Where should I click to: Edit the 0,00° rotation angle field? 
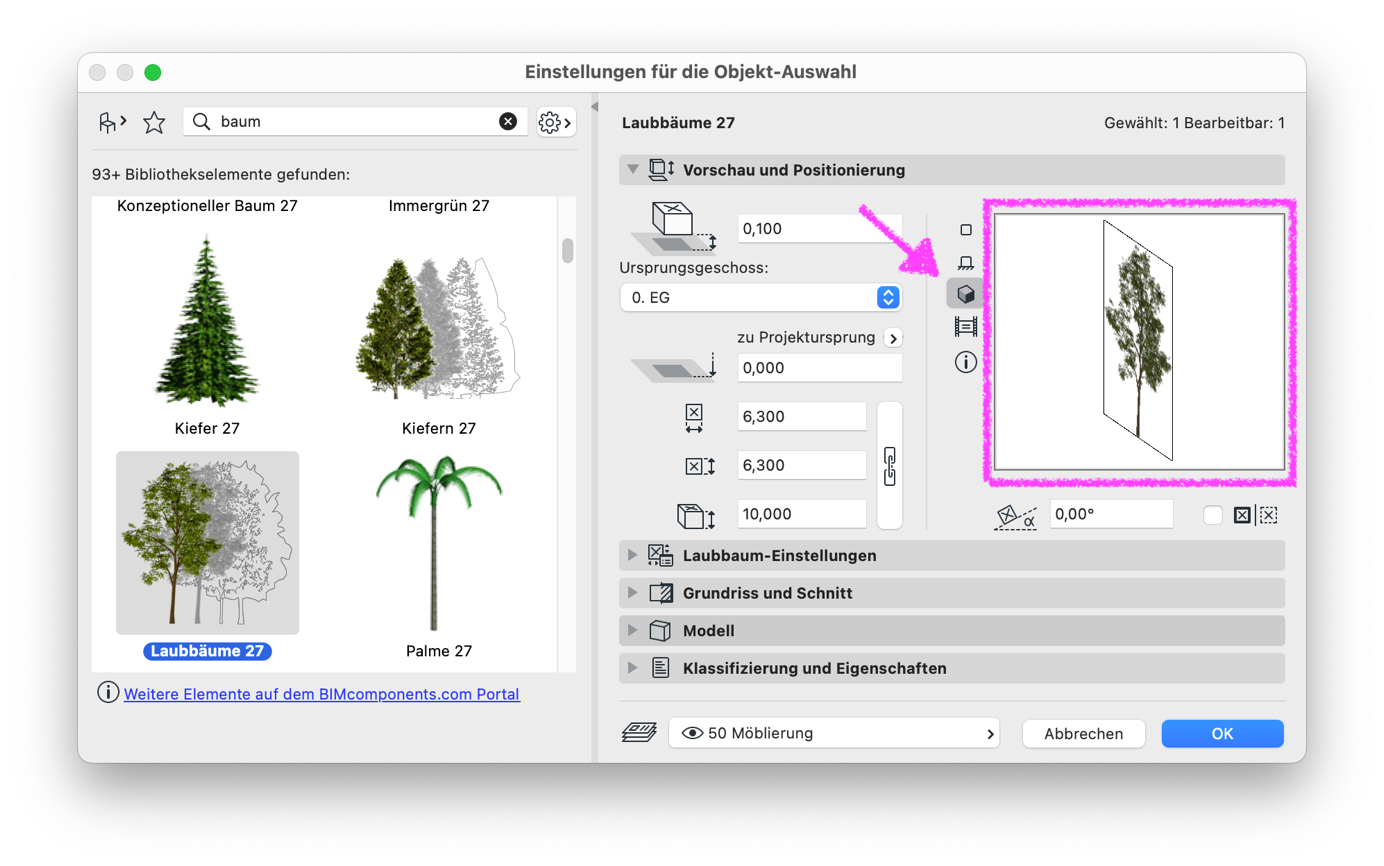(x=1111, y=515)
